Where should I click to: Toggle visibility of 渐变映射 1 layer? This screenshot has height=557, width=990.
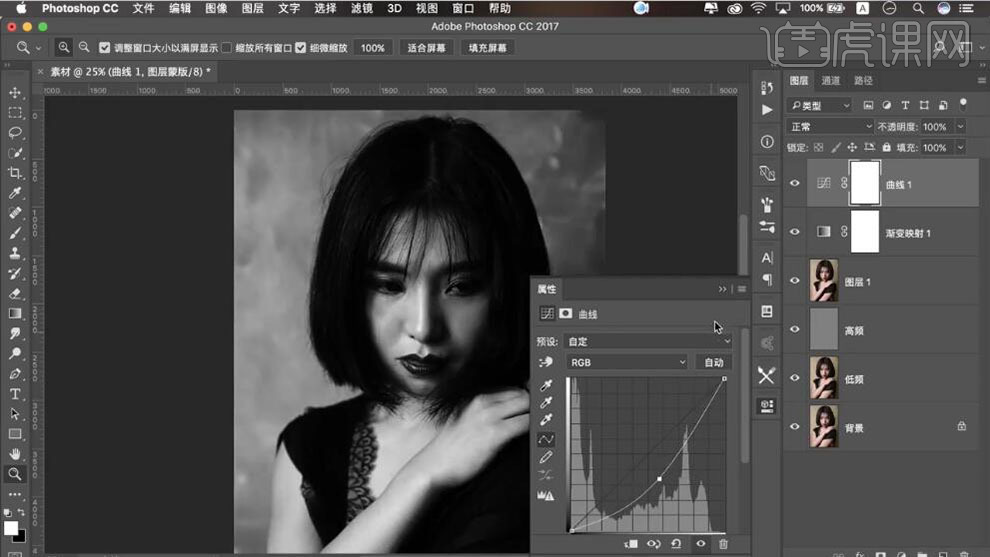(795, 232)
